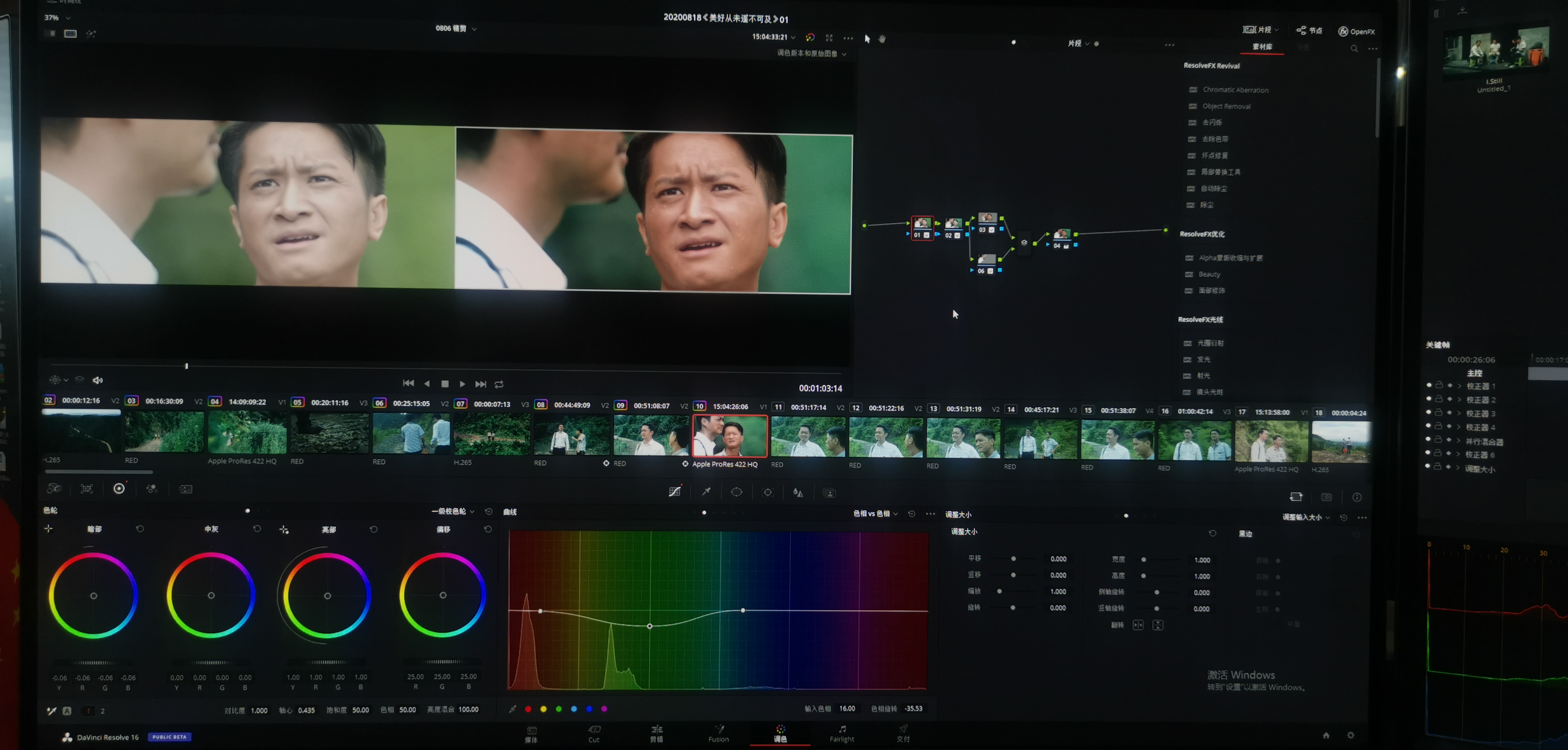Open the Power Window palette

(x=737, y=492)
